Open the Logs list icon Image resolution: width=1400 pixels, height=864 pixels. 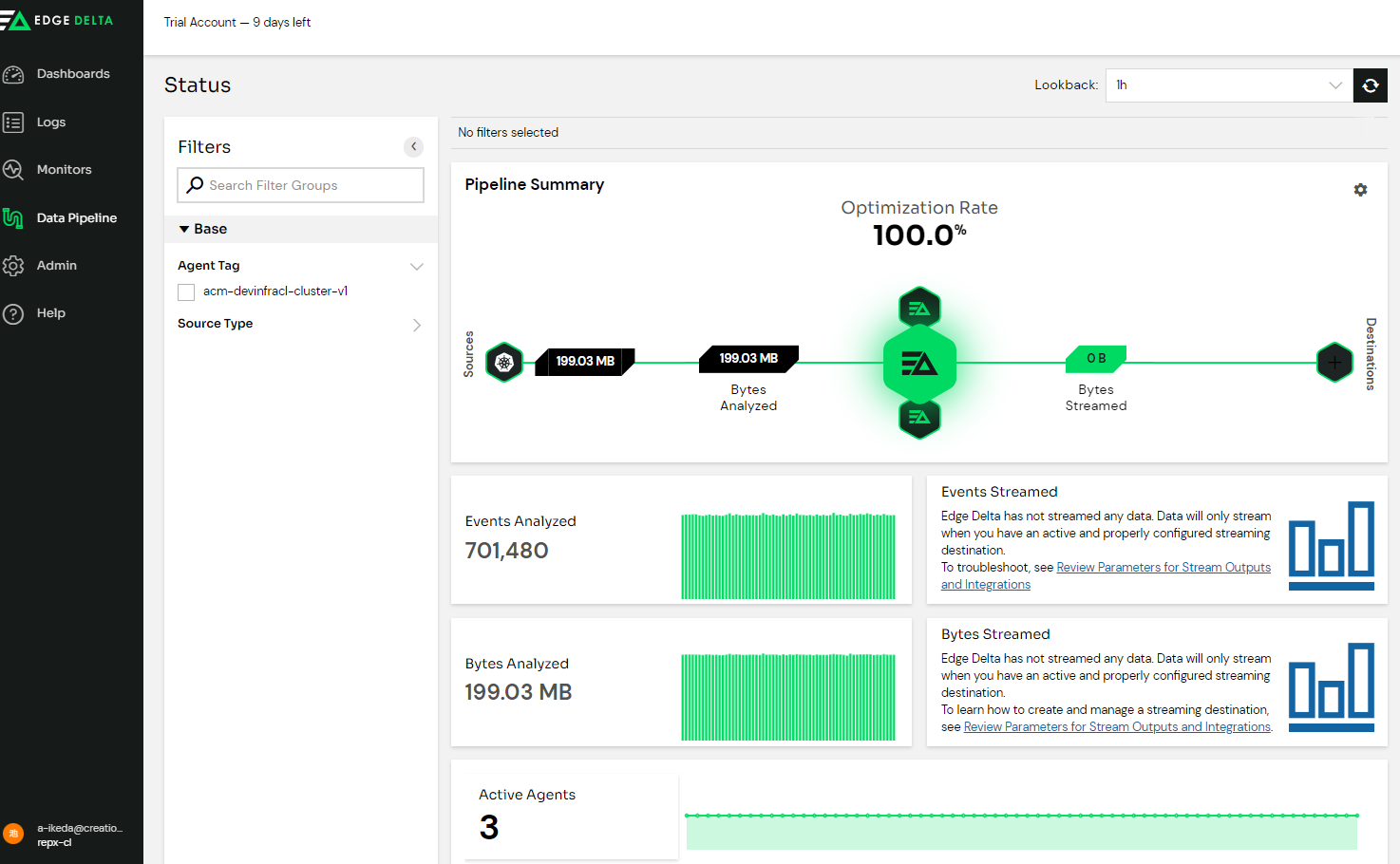13,122
